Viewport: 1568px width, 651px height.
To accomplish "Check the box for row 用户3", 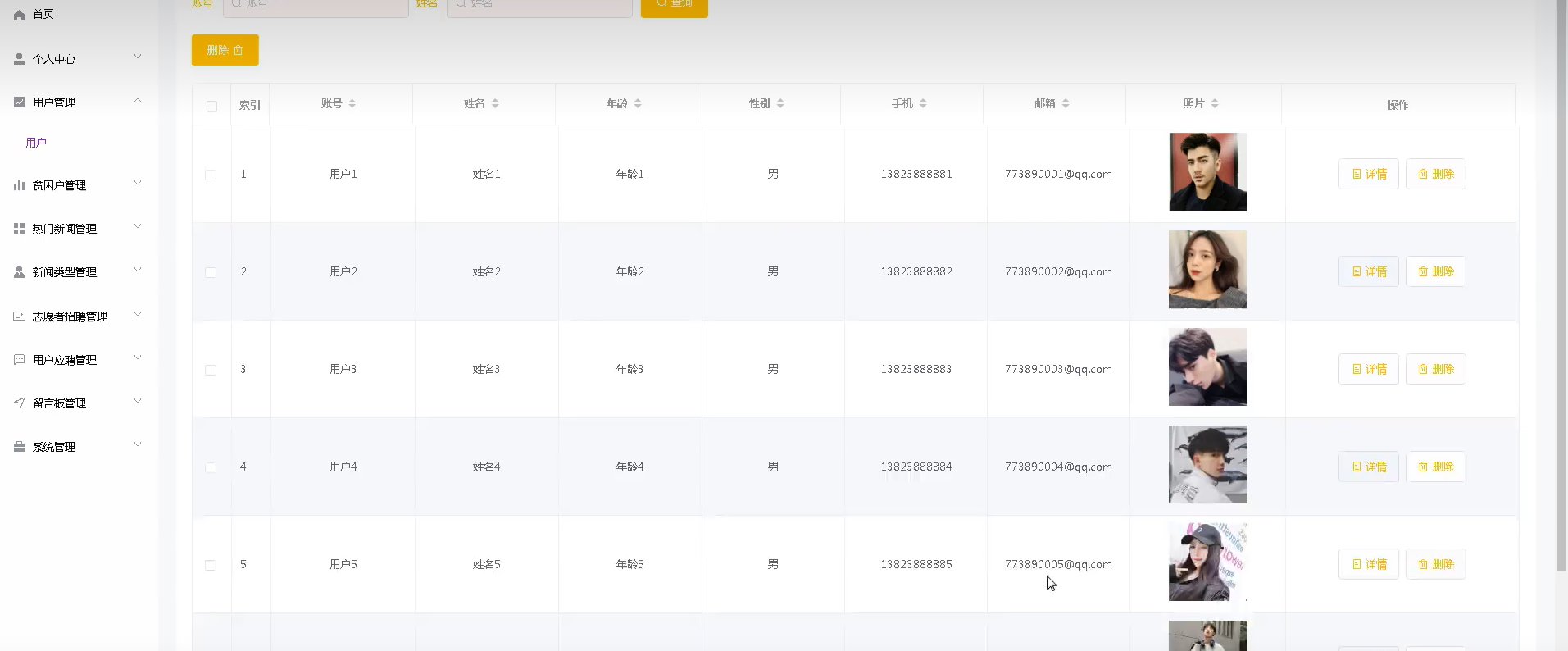I will (x=211, y=370).
